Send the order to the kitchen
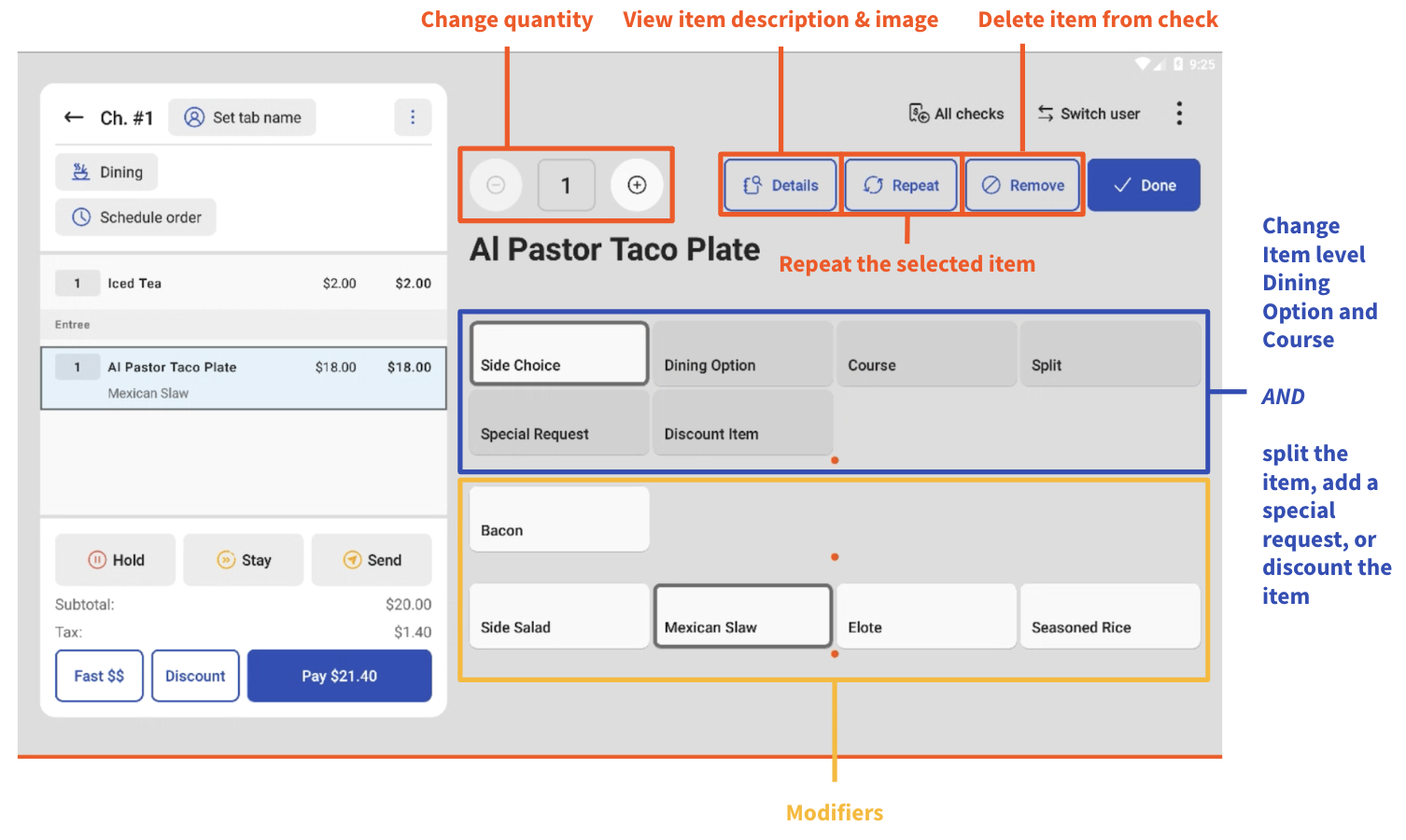This screenshot has height=840, width=1406. click(x=372, y=560)
